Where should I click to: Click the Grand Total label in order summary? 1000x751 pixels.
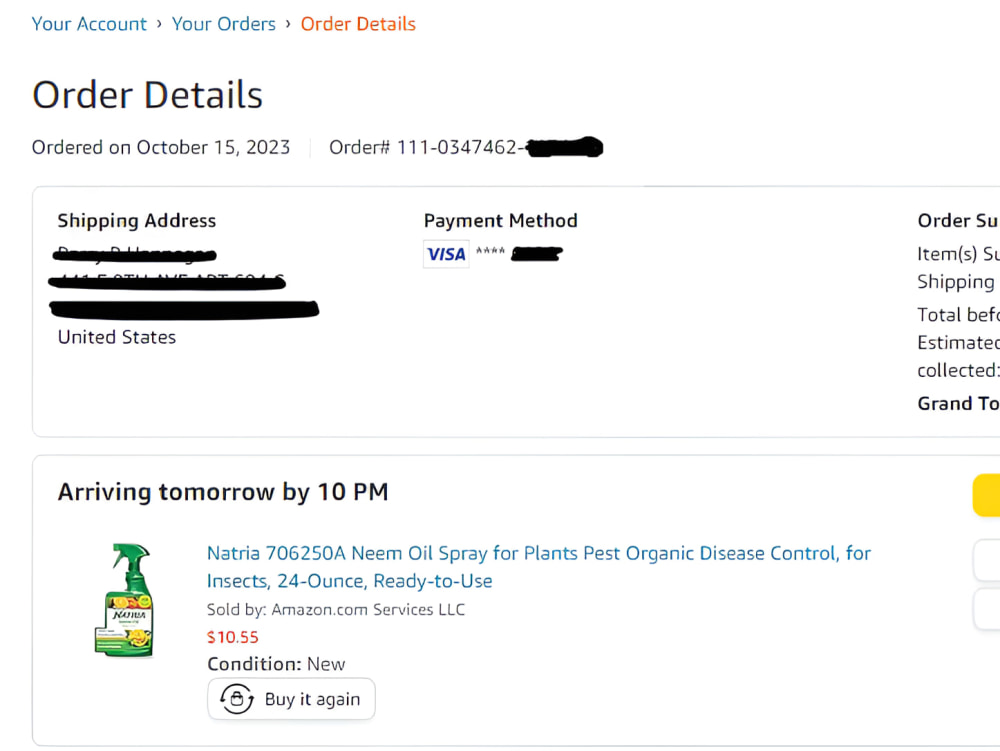[x=958, y=404]
